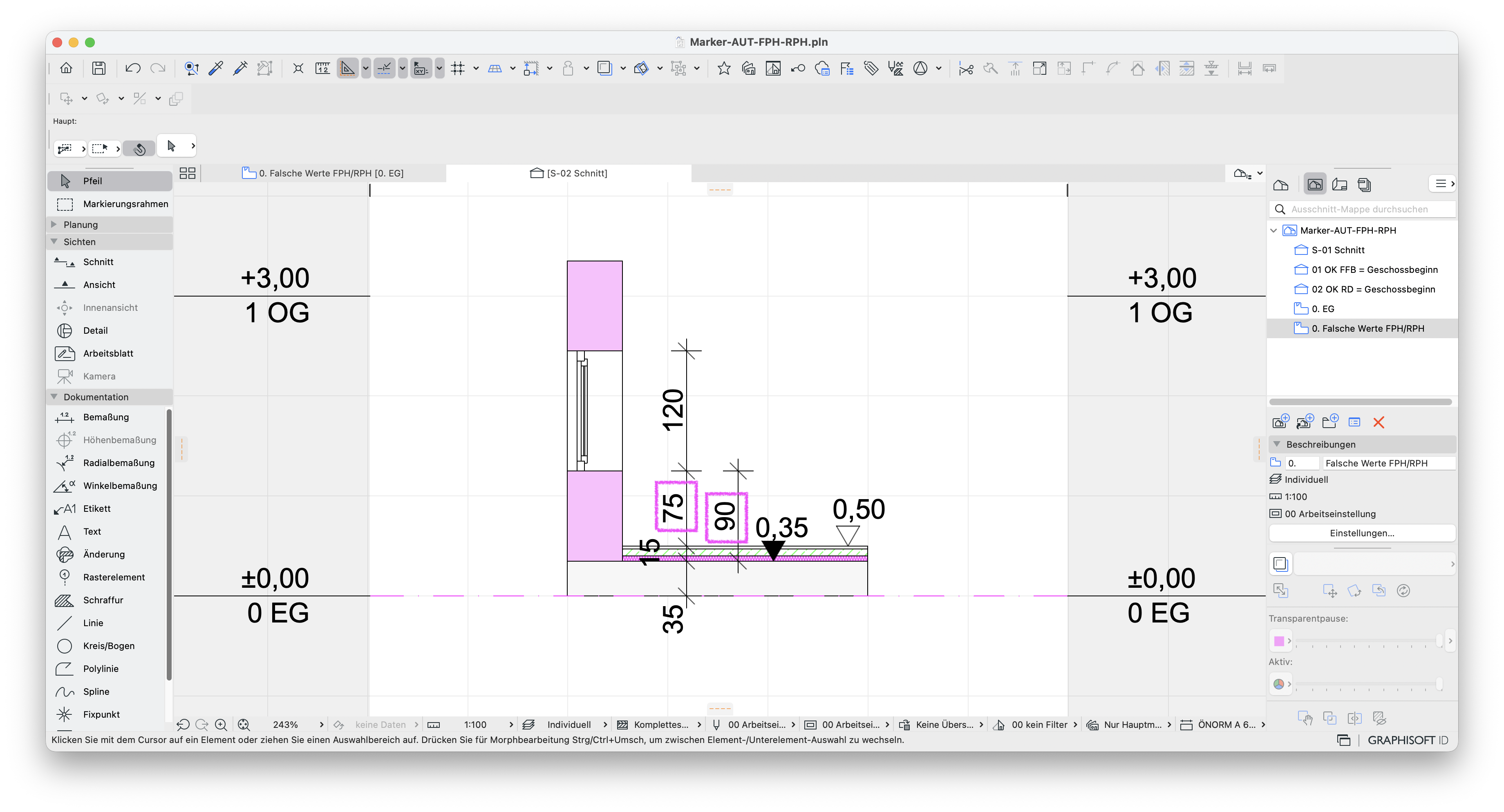The height and width of the screenshot is (812, 1504).
Task: Open the Einstellungen... button
Action: coord(1361,533)
